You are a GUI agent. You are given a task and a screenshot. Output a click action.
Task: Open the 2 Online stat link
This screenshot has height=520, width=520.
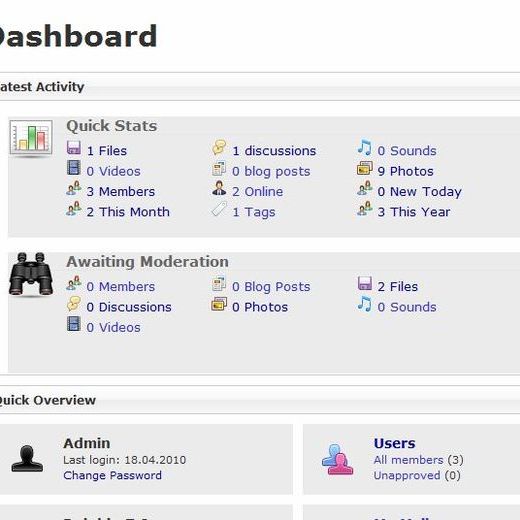(257, 192)
